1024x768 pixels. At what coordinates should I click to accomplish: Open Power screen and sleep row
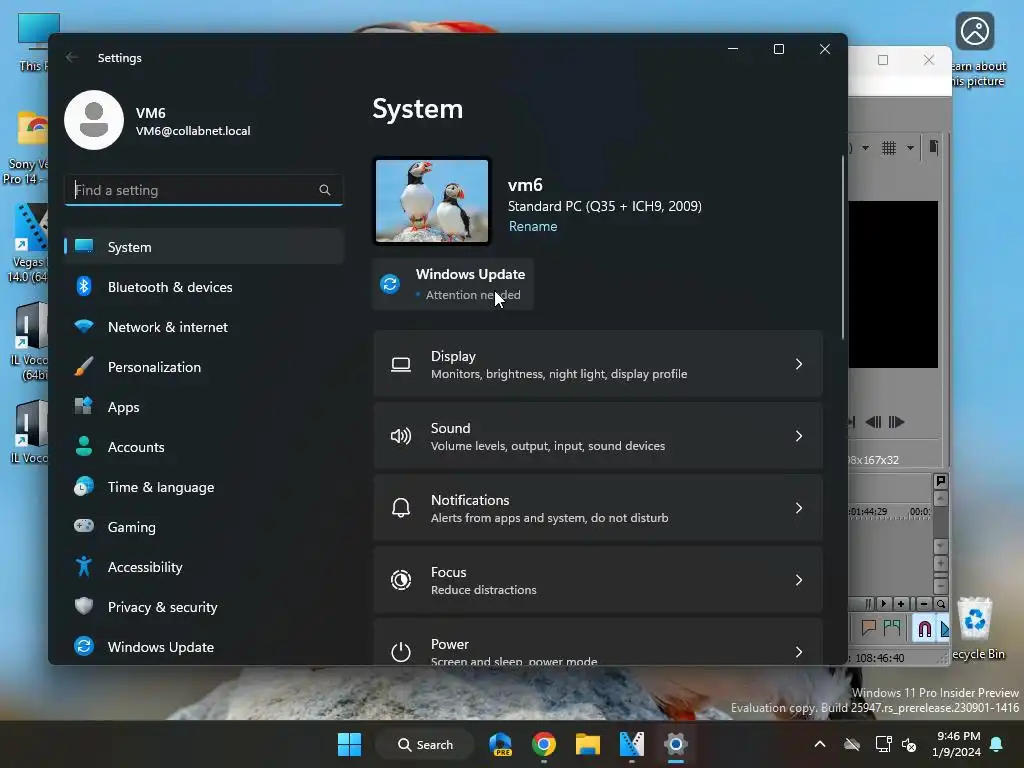598,642
